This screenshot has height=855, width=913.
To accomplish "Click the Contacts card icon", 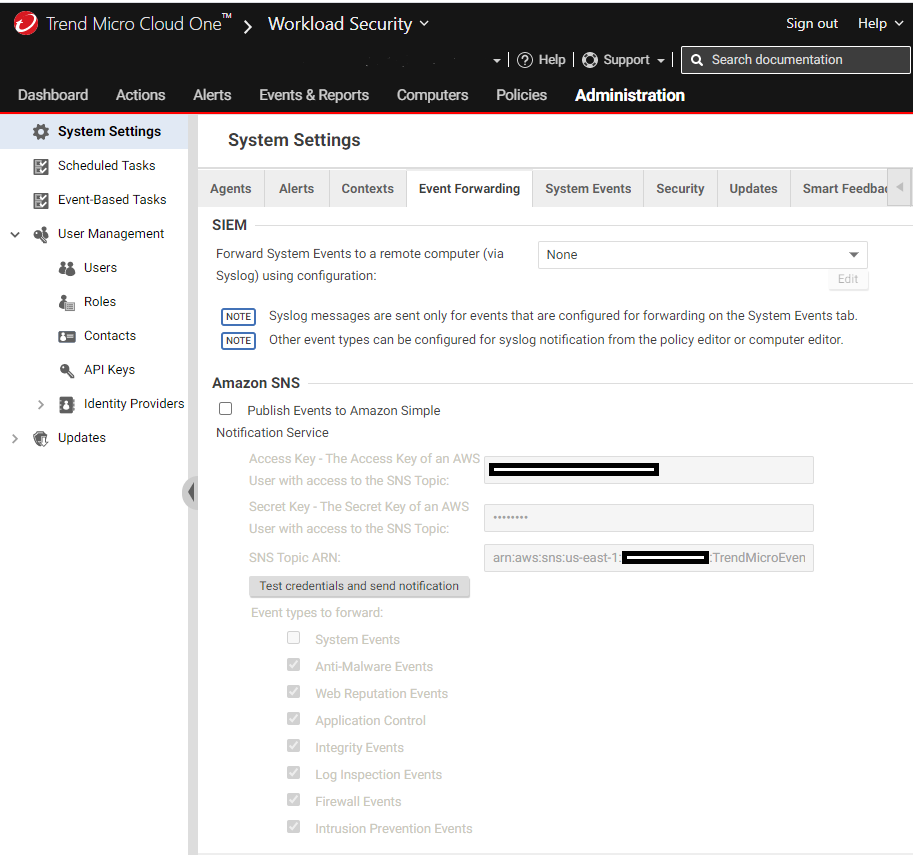I will (x=67, y=336).
